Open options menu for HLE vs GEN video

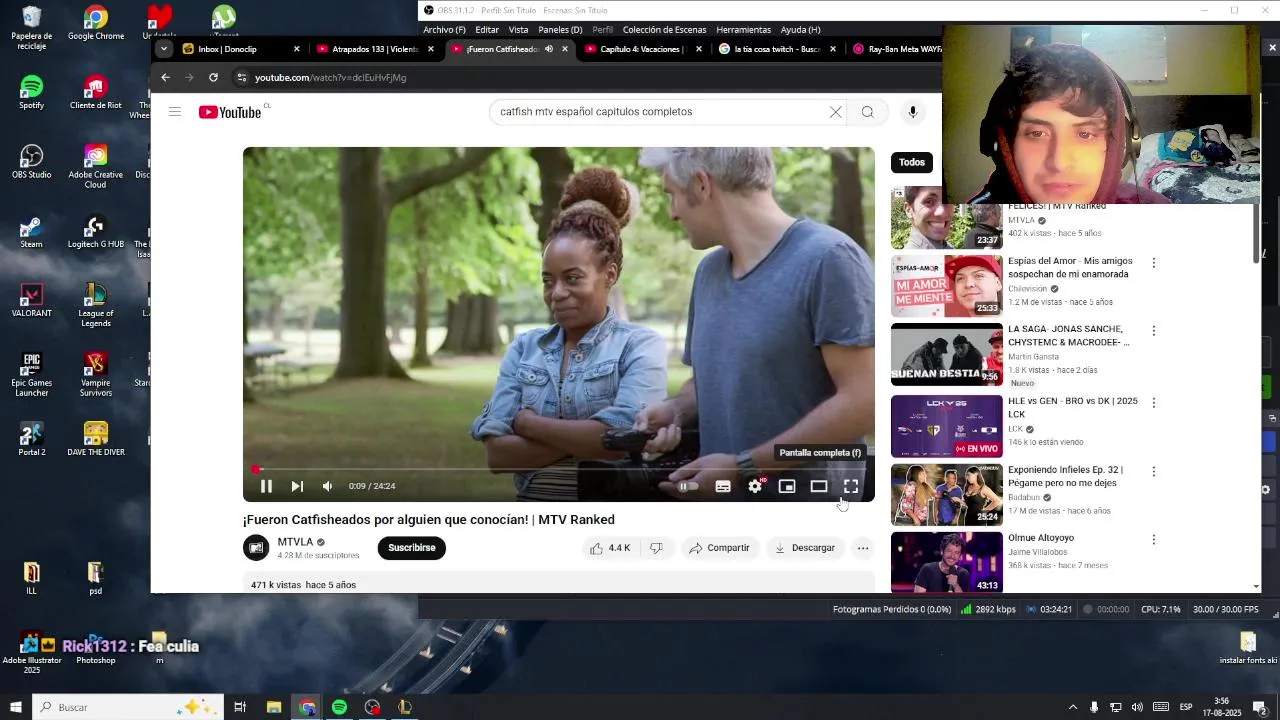point(1153,403)
